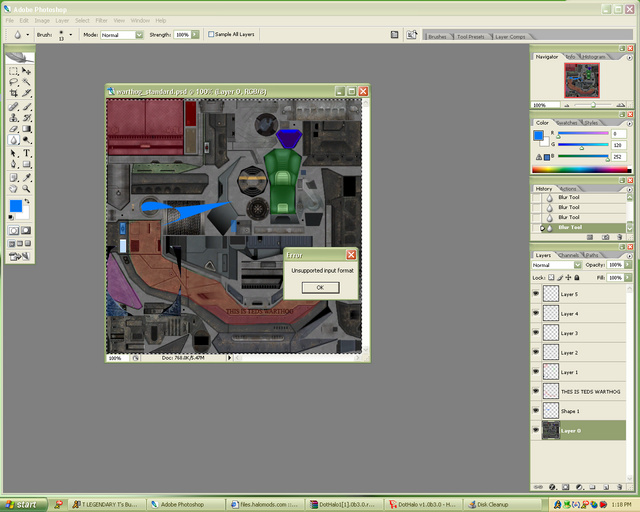Select the Zoom tool
640x512 pixels.
coord(26,189)
